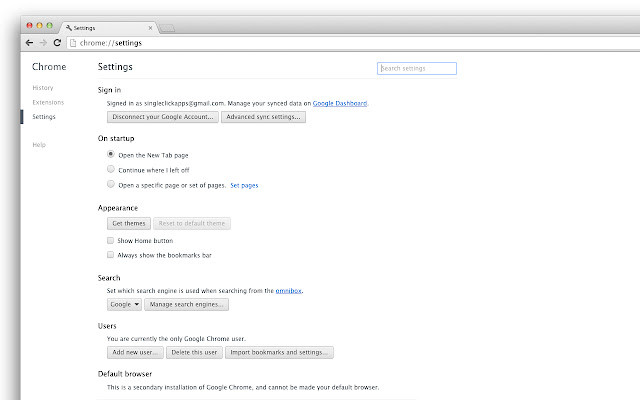Image resolution: width=640 pixels, height=400 pixels.
Task: Open the omnibox link
Action: (x=289, y=291)
